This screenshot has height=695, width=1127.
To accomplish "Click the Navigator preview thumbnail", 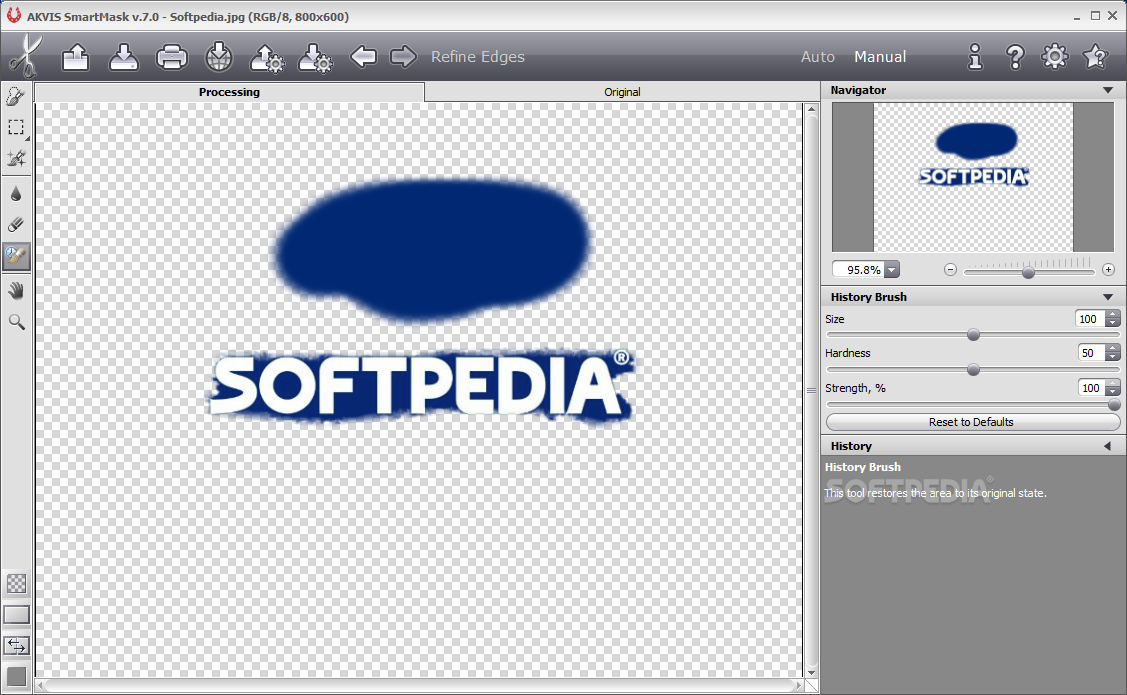I will [972, 177].
